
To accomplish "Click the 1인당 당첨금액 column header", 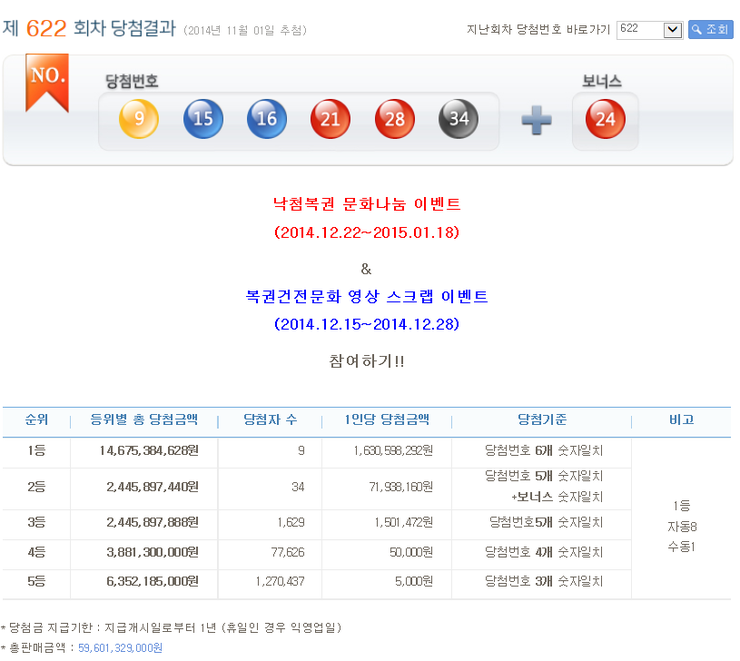I will tap(387, 419).
